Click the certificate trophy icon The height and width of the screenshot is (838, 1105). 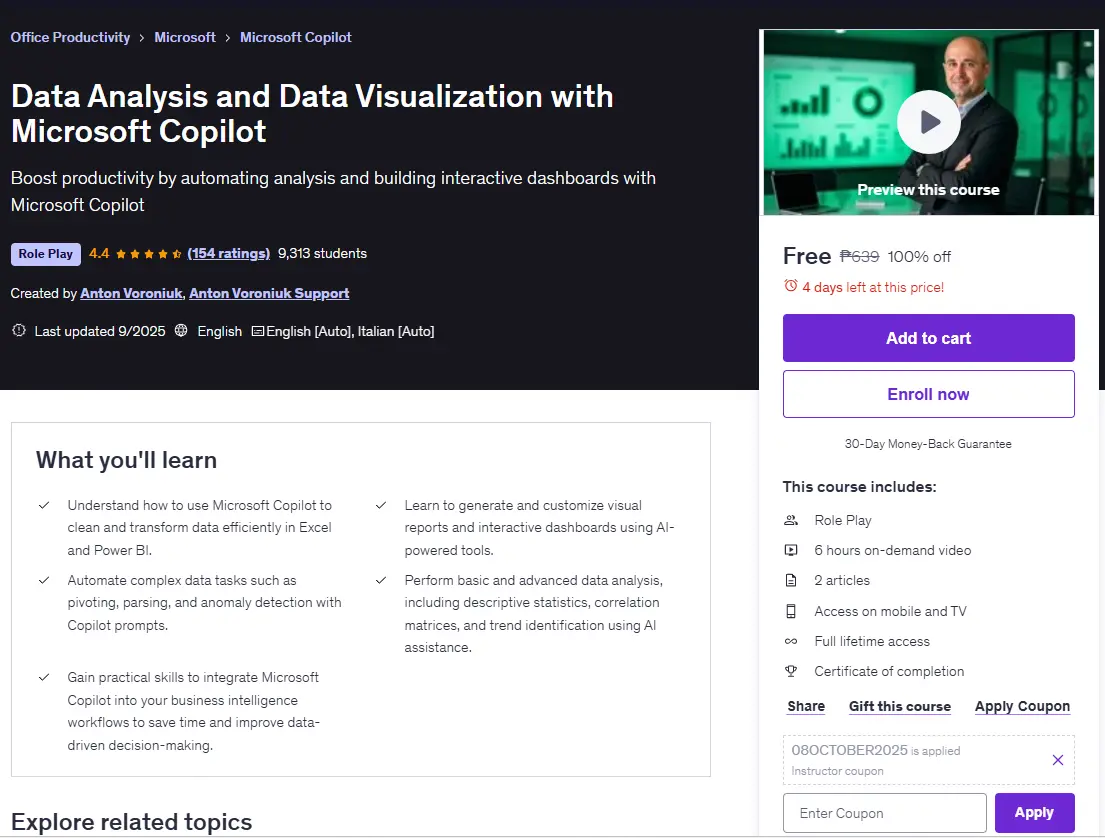[791, 672]
